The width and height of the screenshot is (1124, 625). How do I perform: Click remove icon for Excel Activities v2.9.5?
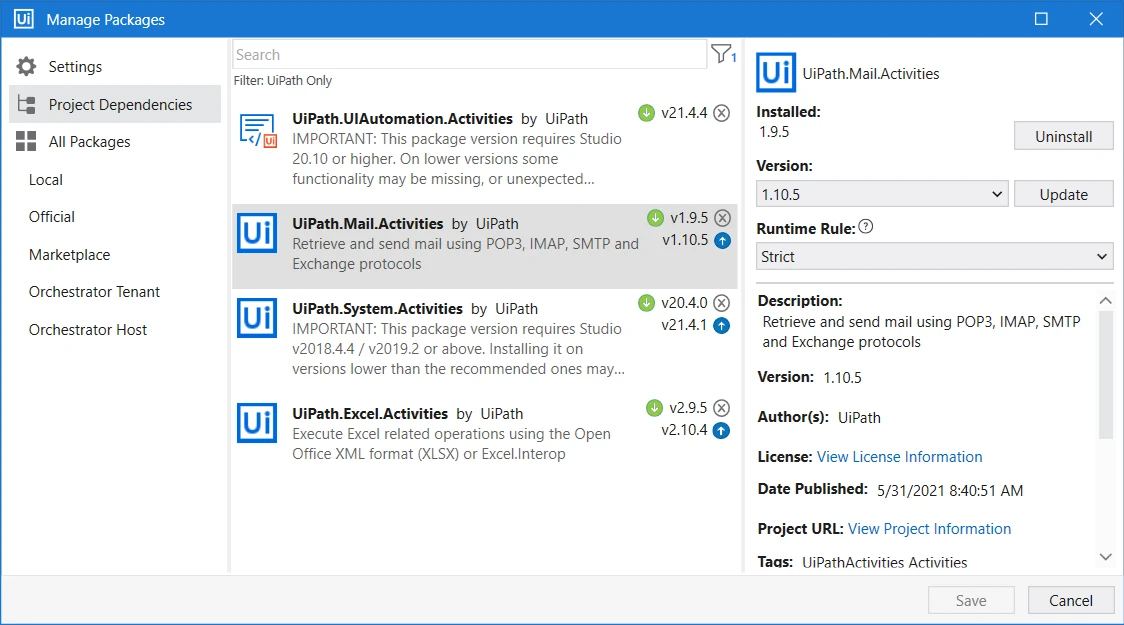click(x=722, y=408)
